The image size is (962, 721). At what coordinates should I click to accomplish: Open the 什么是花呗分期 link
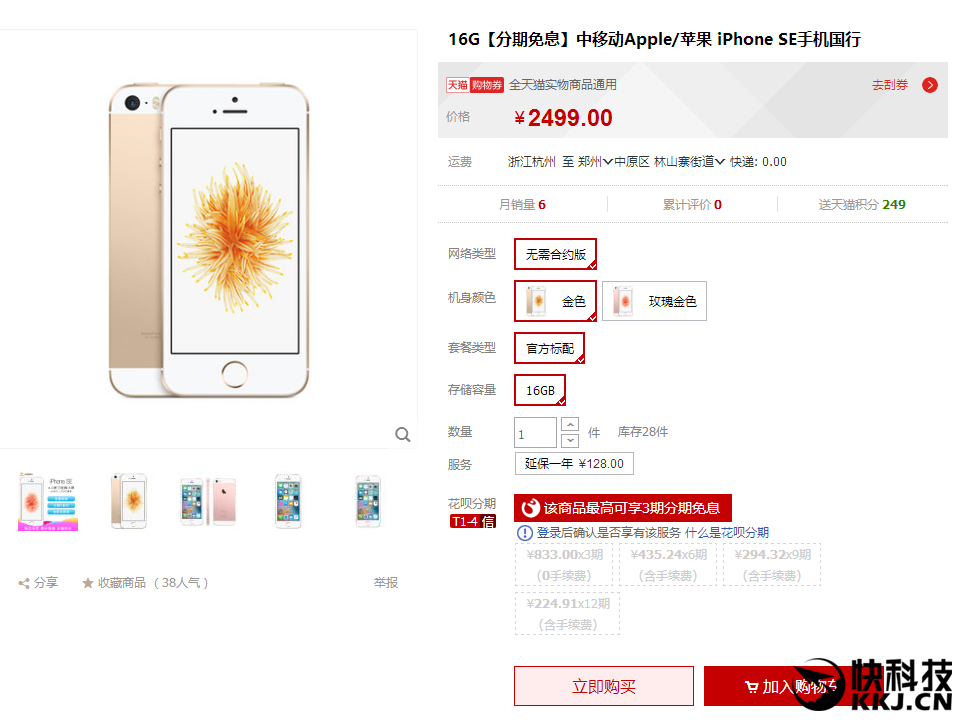tap(726, 533)
